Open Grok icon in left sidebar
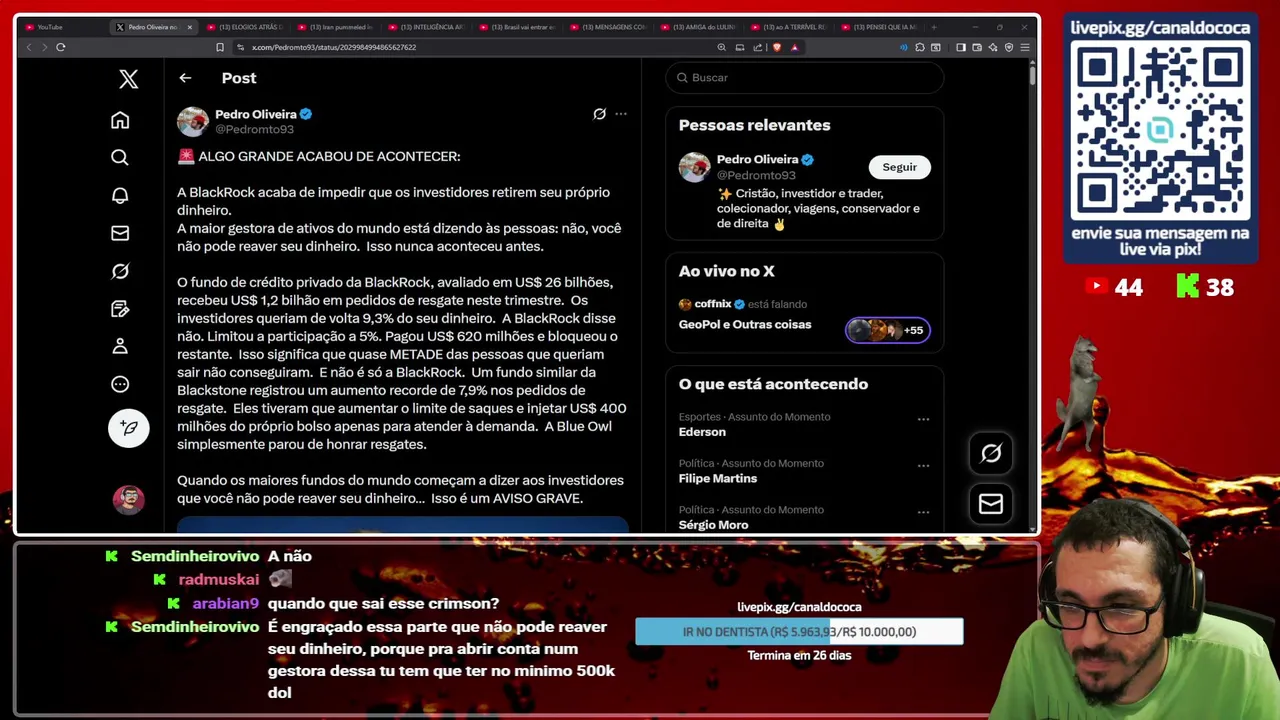Viewport: 1280px width, 720px height. click(x=120, y=271)
